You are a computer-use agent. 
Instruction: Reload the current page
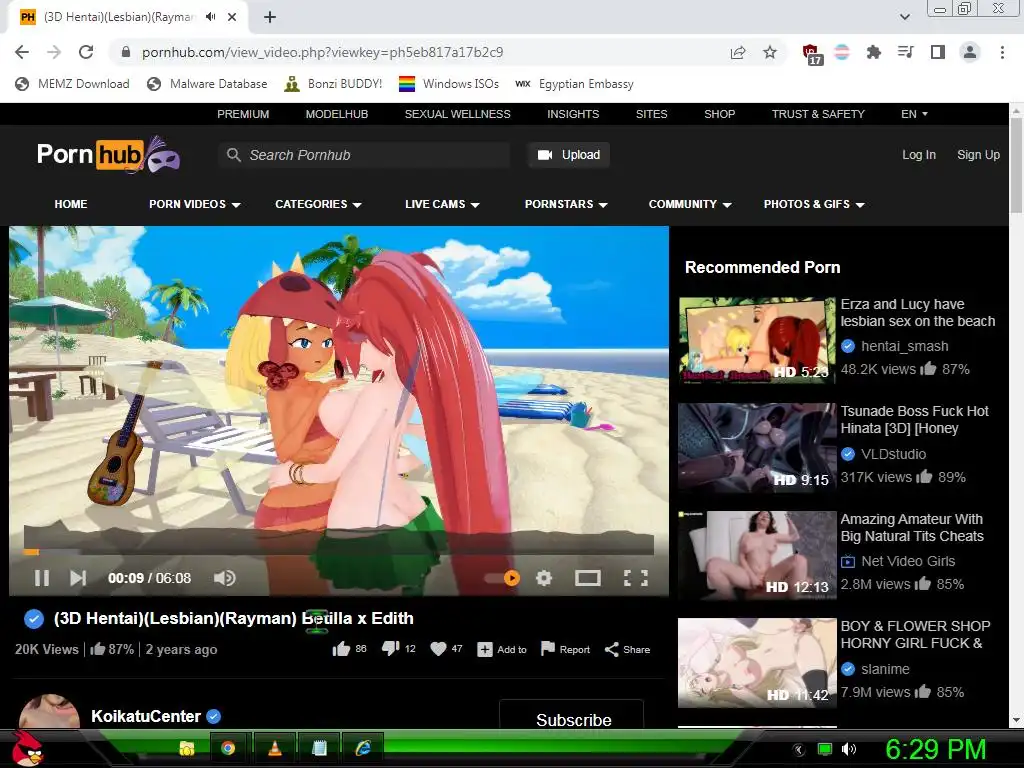[86, 52]
